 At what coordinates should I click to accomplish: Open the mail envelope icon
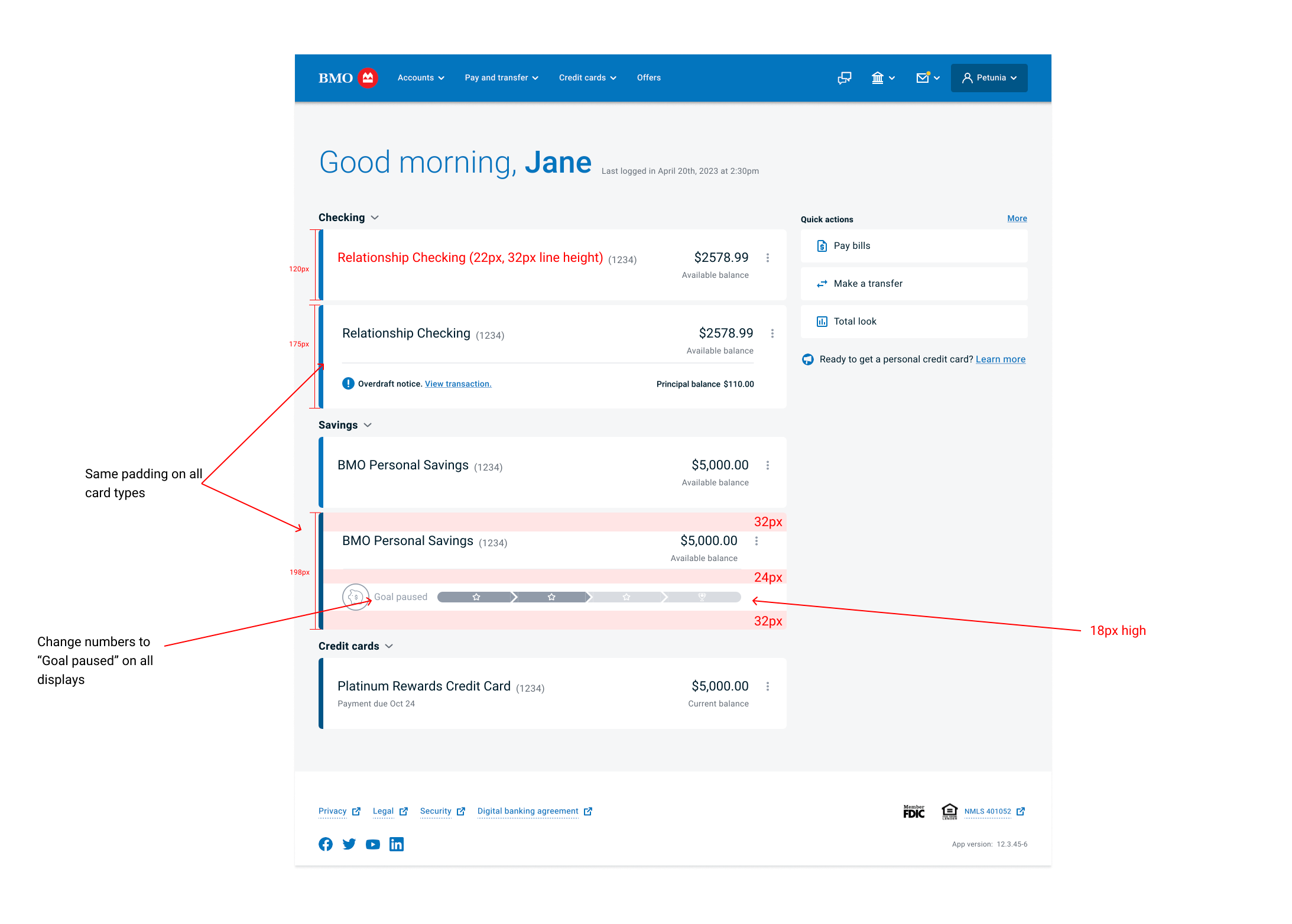[x=923, y=78]
